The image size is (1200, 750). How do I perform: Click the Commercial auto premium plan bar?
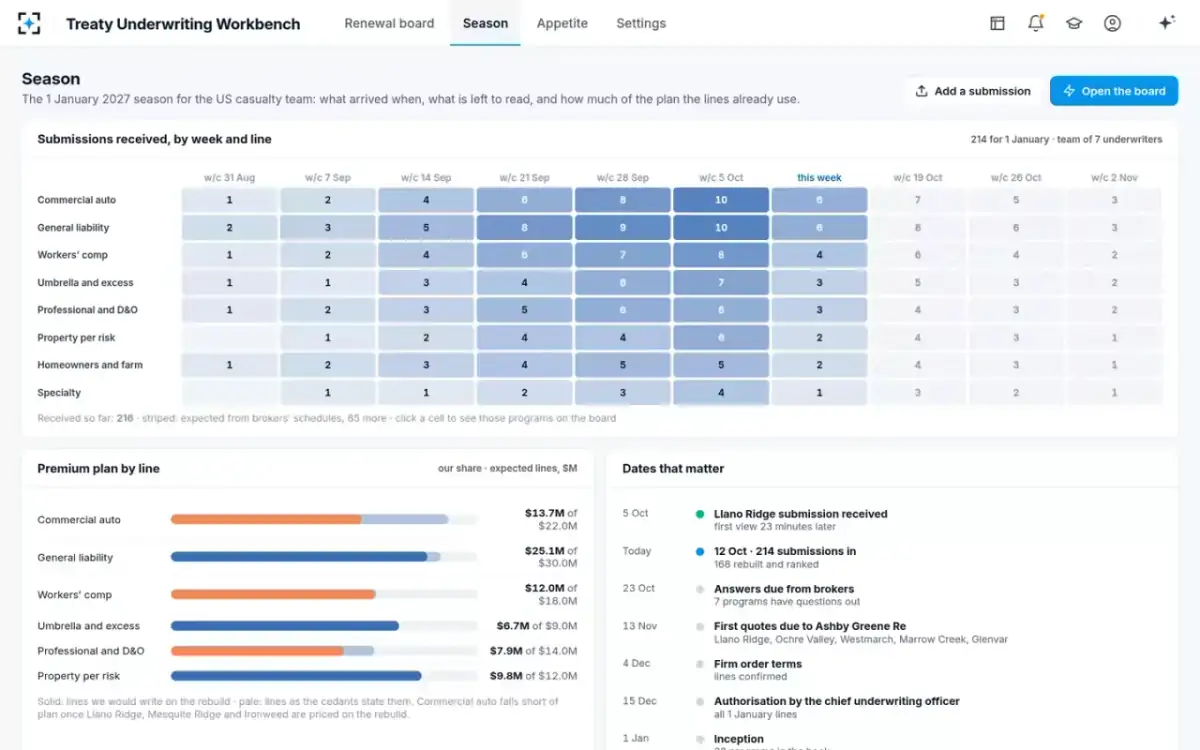324,520
